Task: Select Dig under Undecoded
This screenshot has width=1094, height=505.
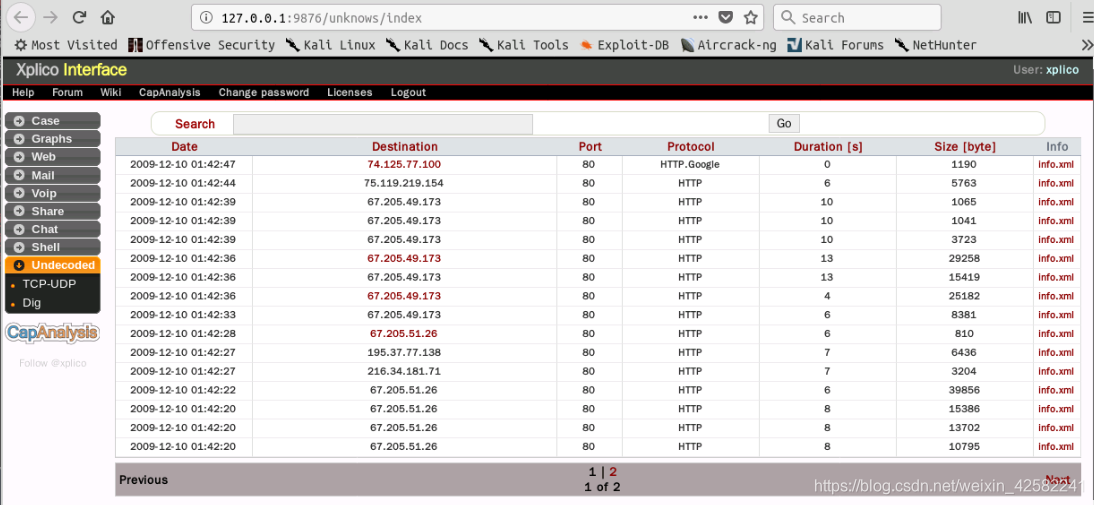Action: [x=31, y=303]
